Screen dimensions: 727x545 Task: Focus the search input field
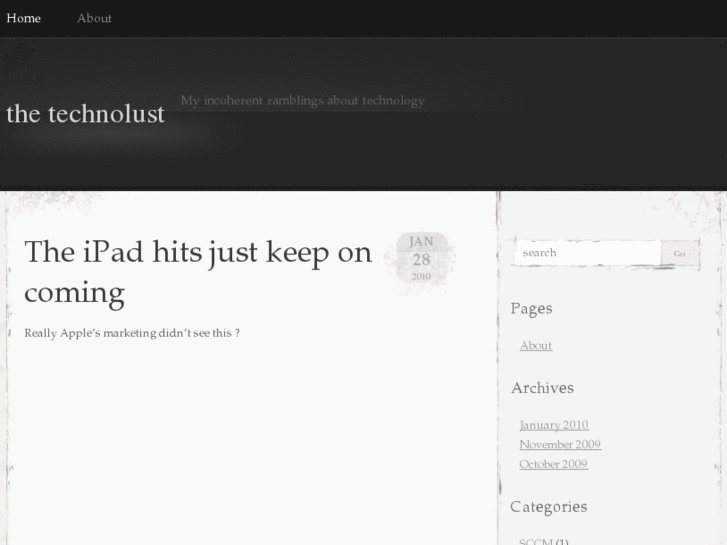[x=588, y=253]
